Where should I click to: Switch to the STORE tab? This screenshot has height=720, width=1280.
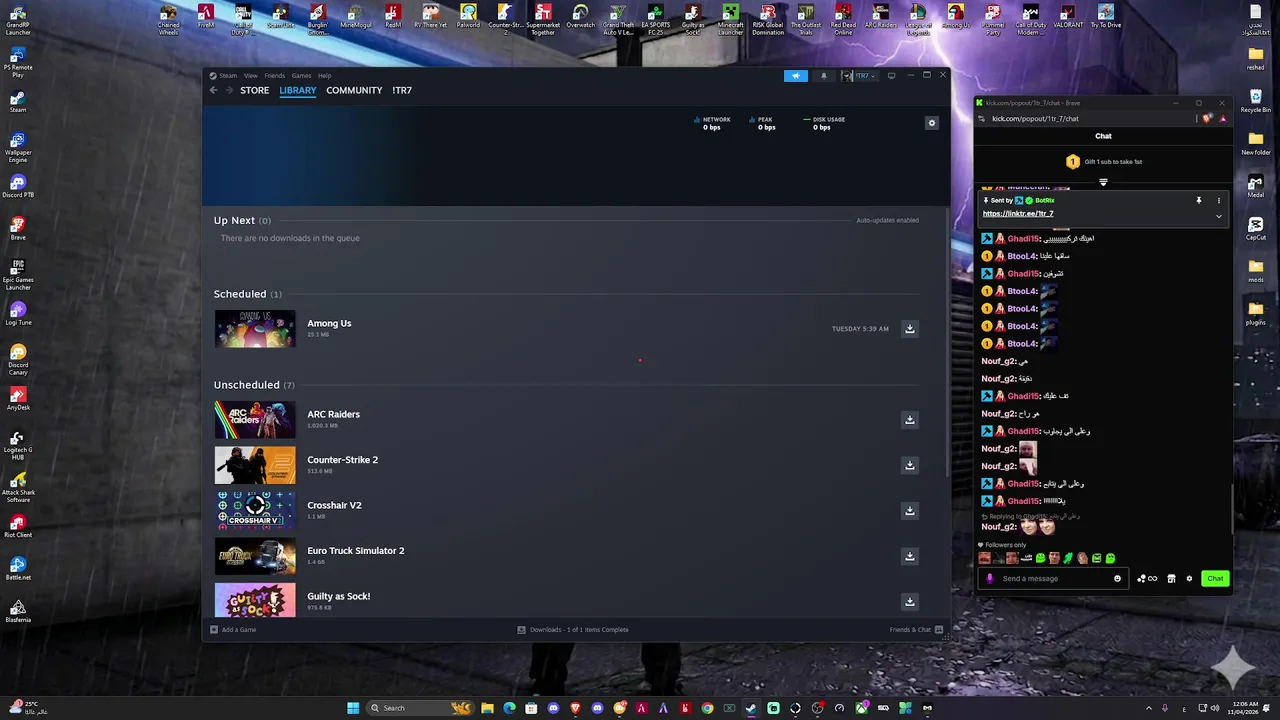tap(254, 90)
